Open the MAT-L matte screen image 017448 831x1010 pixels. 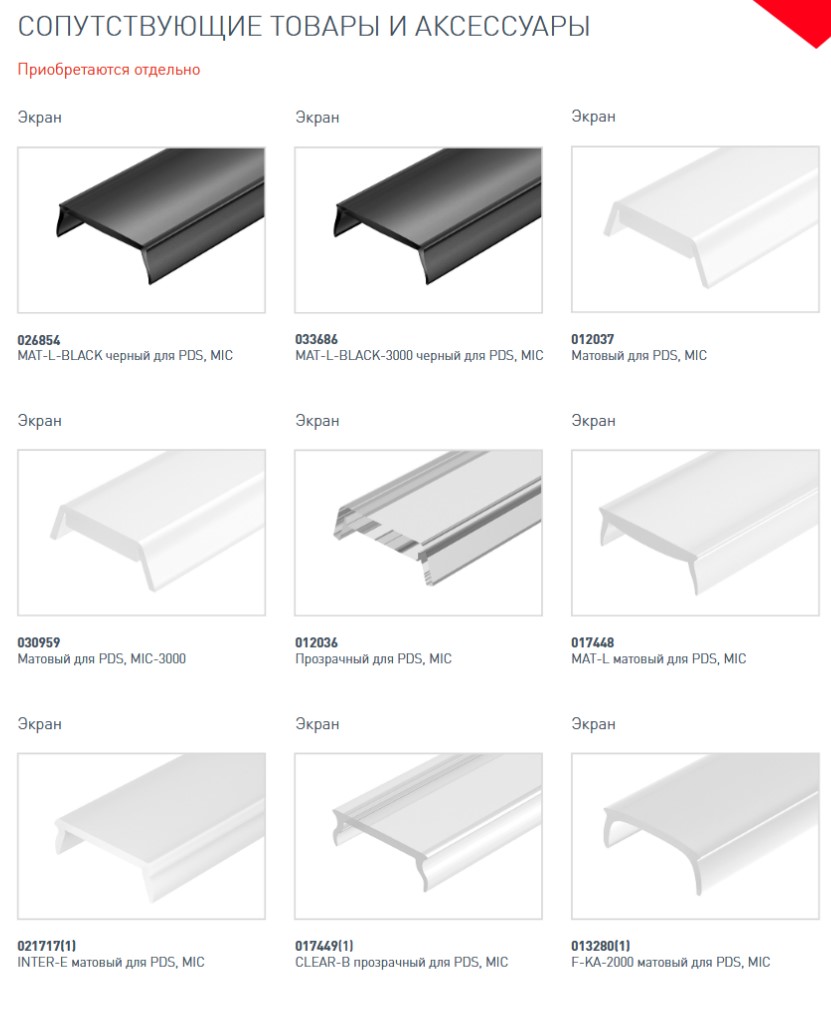(x=695, y=533)
